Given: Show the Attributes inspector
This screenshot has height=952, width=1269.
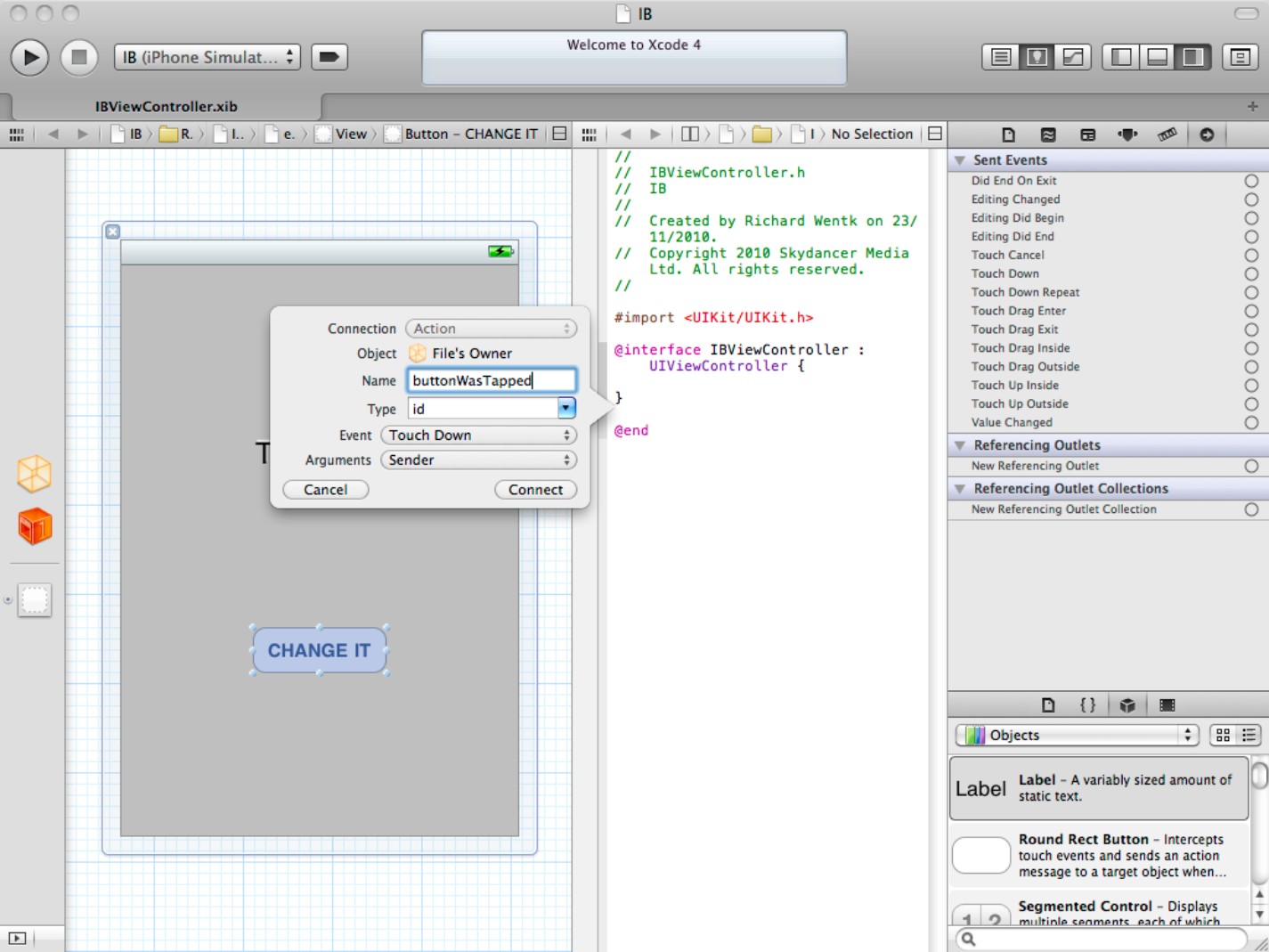Looking at the screenshot, I should tap(1127, 134).
